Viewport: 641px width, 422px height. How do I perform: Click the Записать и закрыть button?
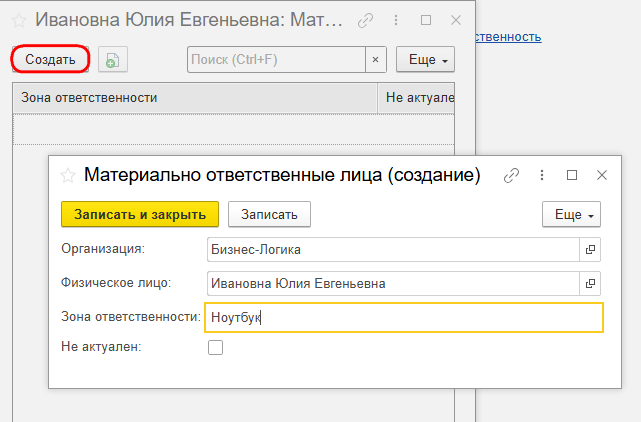tap(140, 214)
